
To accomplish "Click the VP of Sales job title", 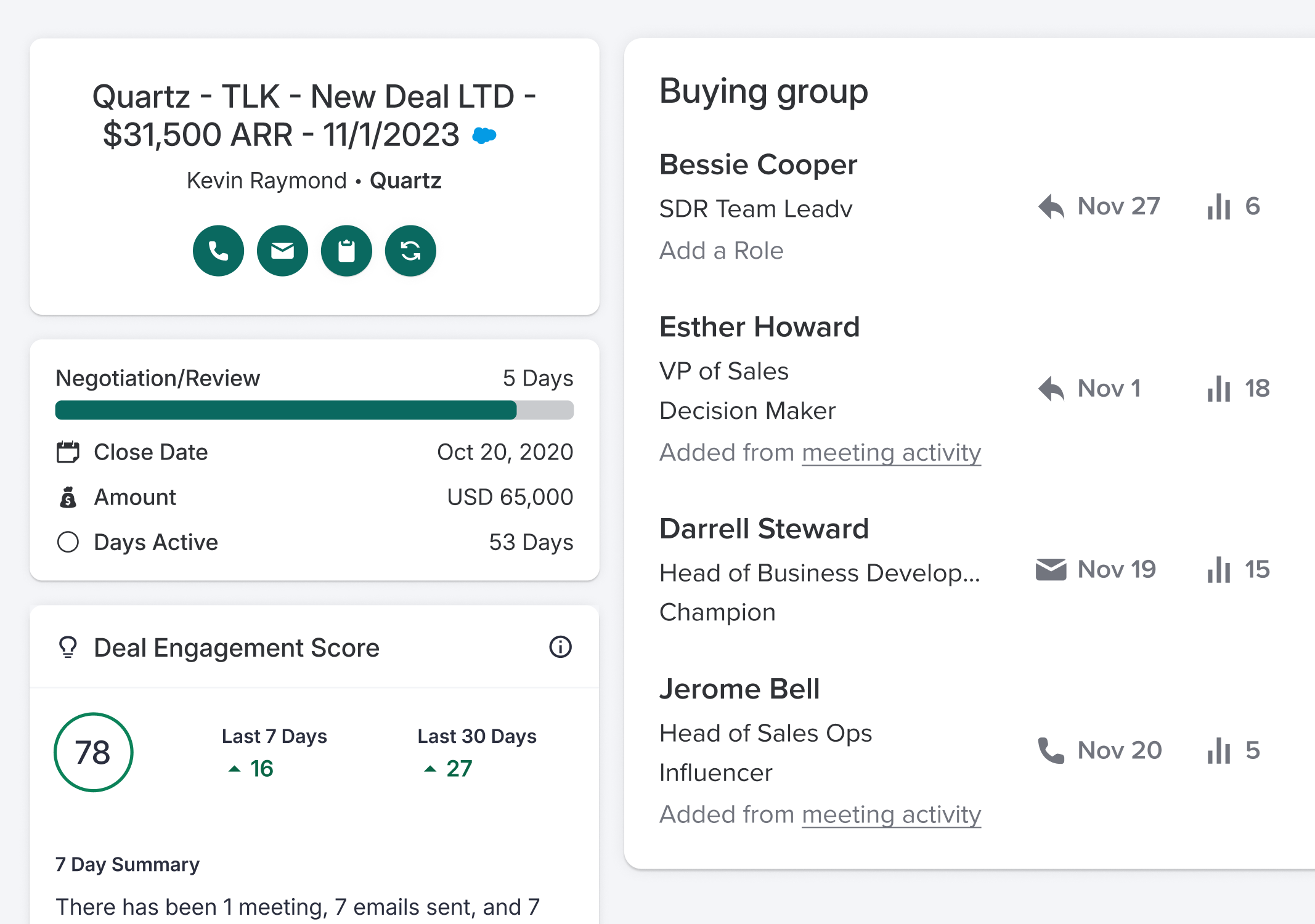I will [724, 371].
